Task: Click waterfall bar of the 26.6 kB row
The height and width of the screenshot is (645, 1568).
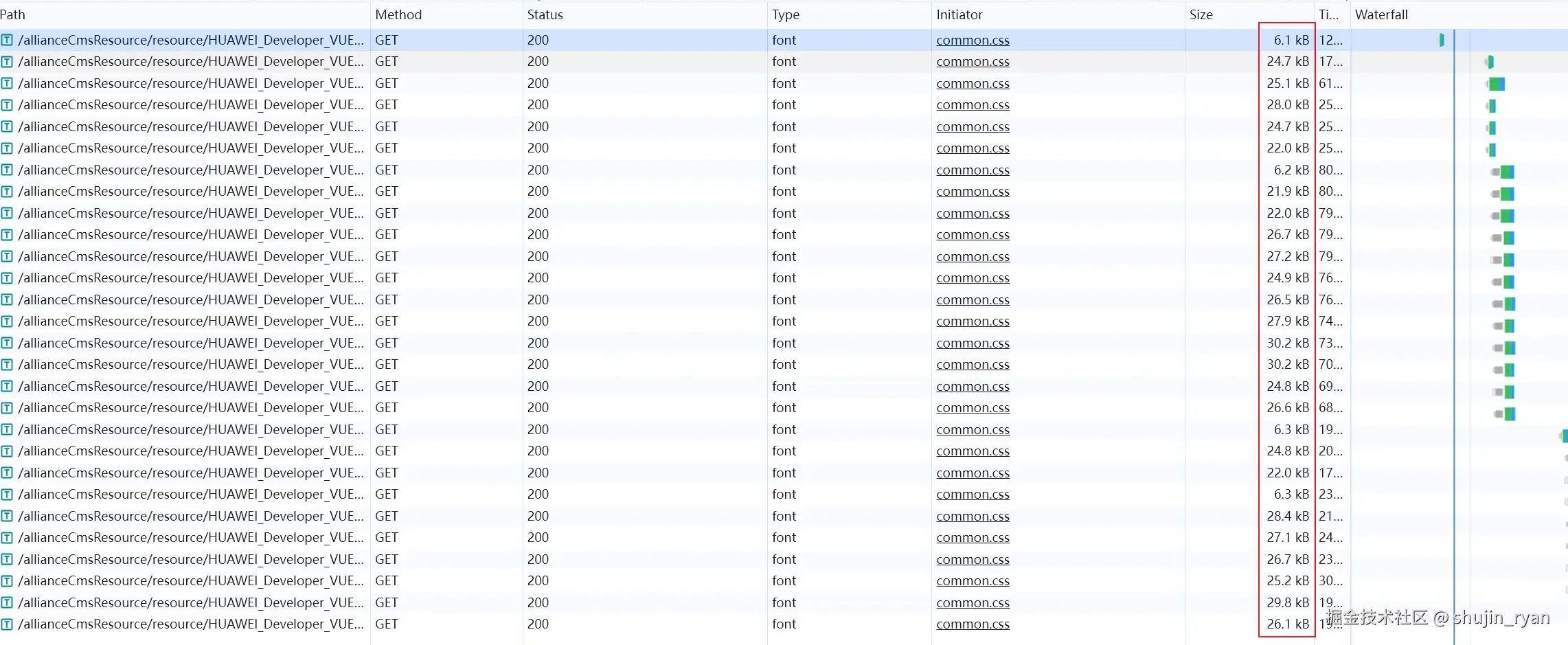Action: [1505, 414]
